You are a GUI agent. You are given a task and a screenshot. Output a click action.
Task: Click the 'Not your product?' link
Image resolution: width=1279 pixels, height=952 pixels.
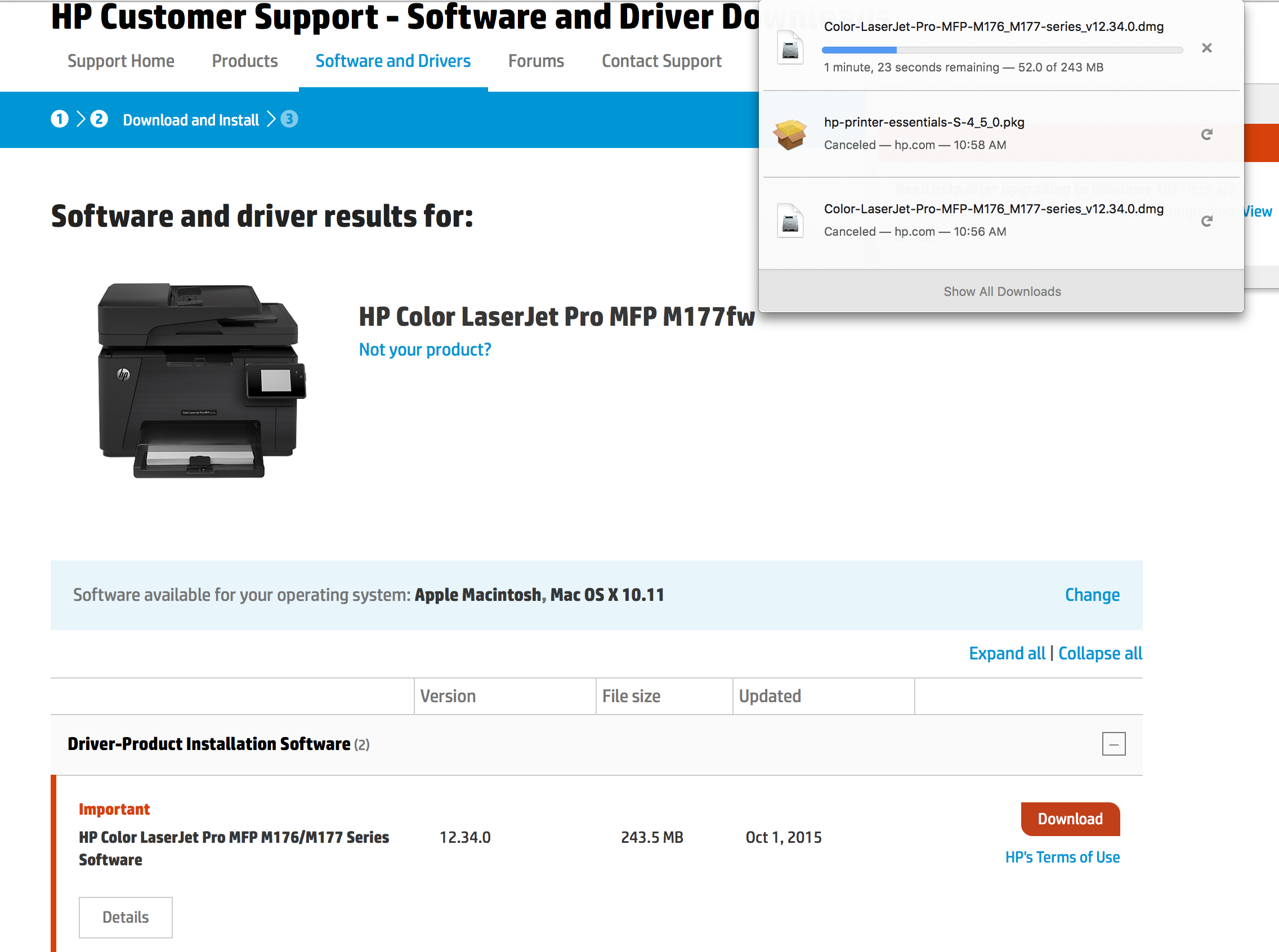(x=425, y=349)
